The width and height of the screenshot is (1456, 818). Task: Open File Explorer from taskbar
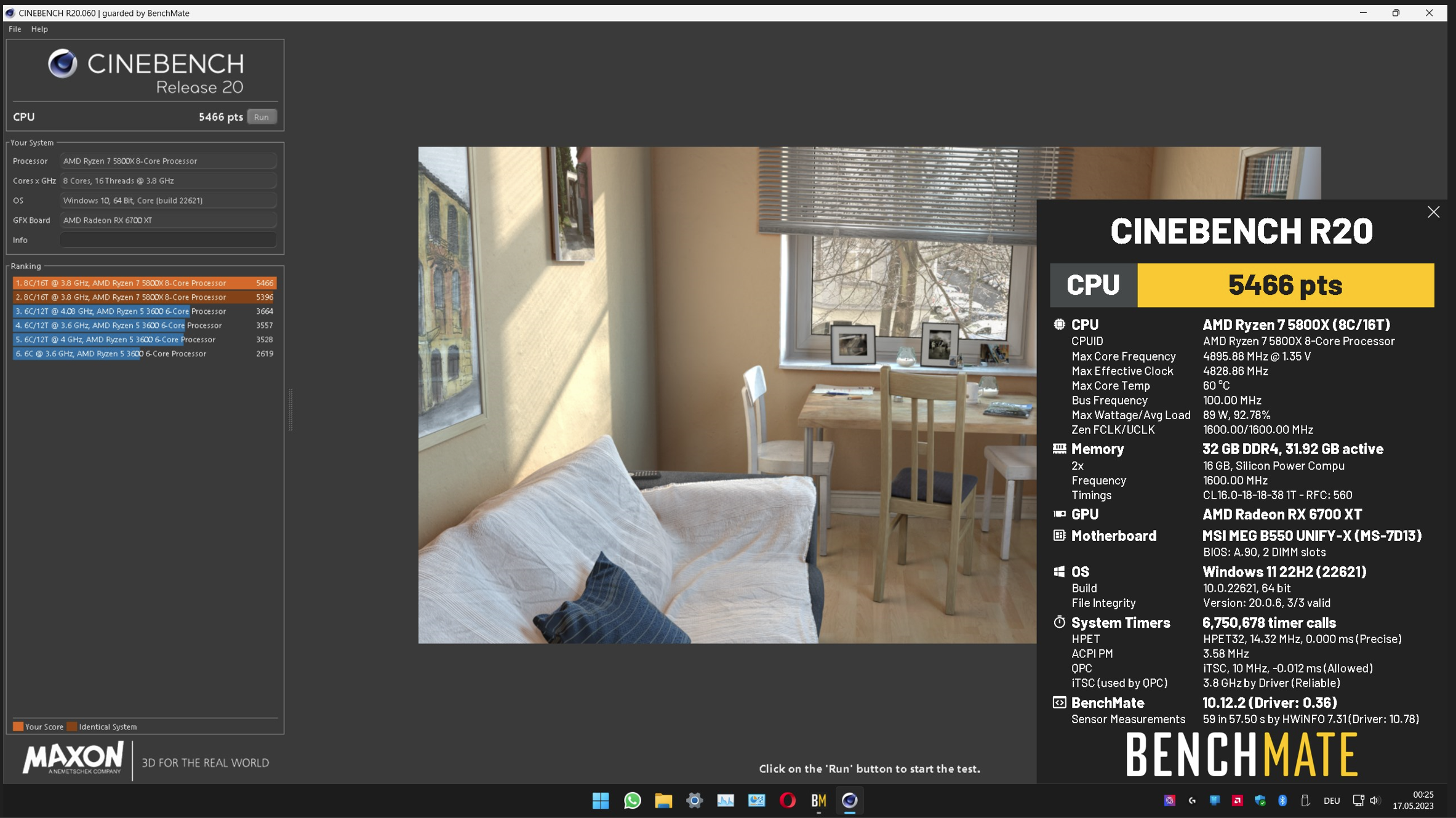(663, 800)
